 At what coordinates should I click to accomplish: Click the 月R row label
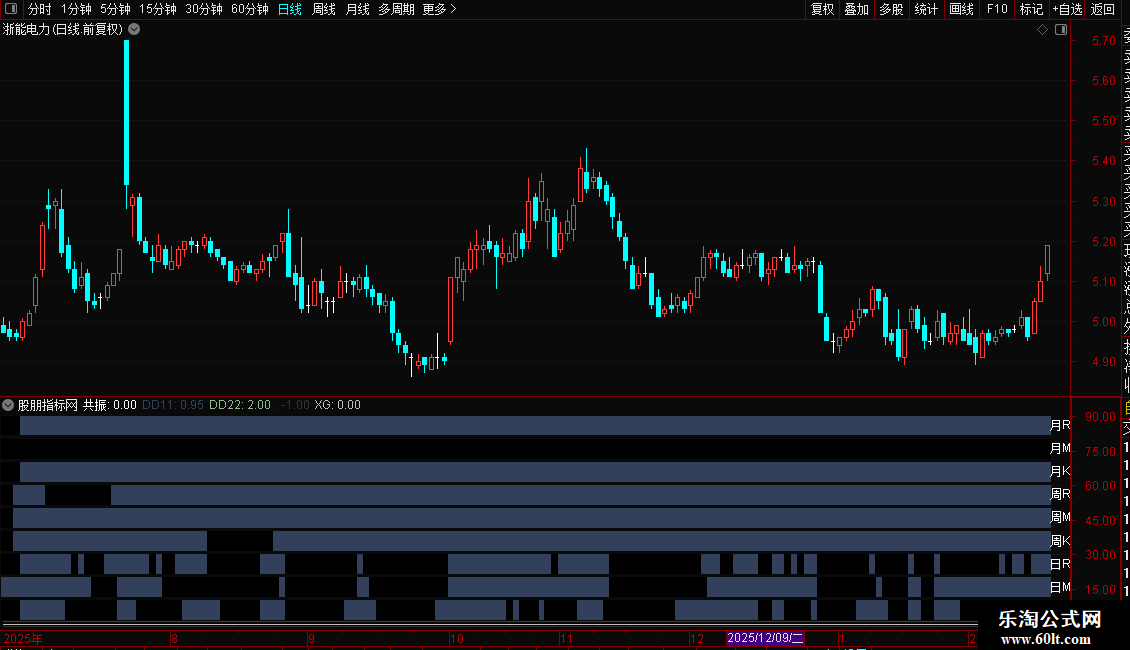[x=1060, y=426]
